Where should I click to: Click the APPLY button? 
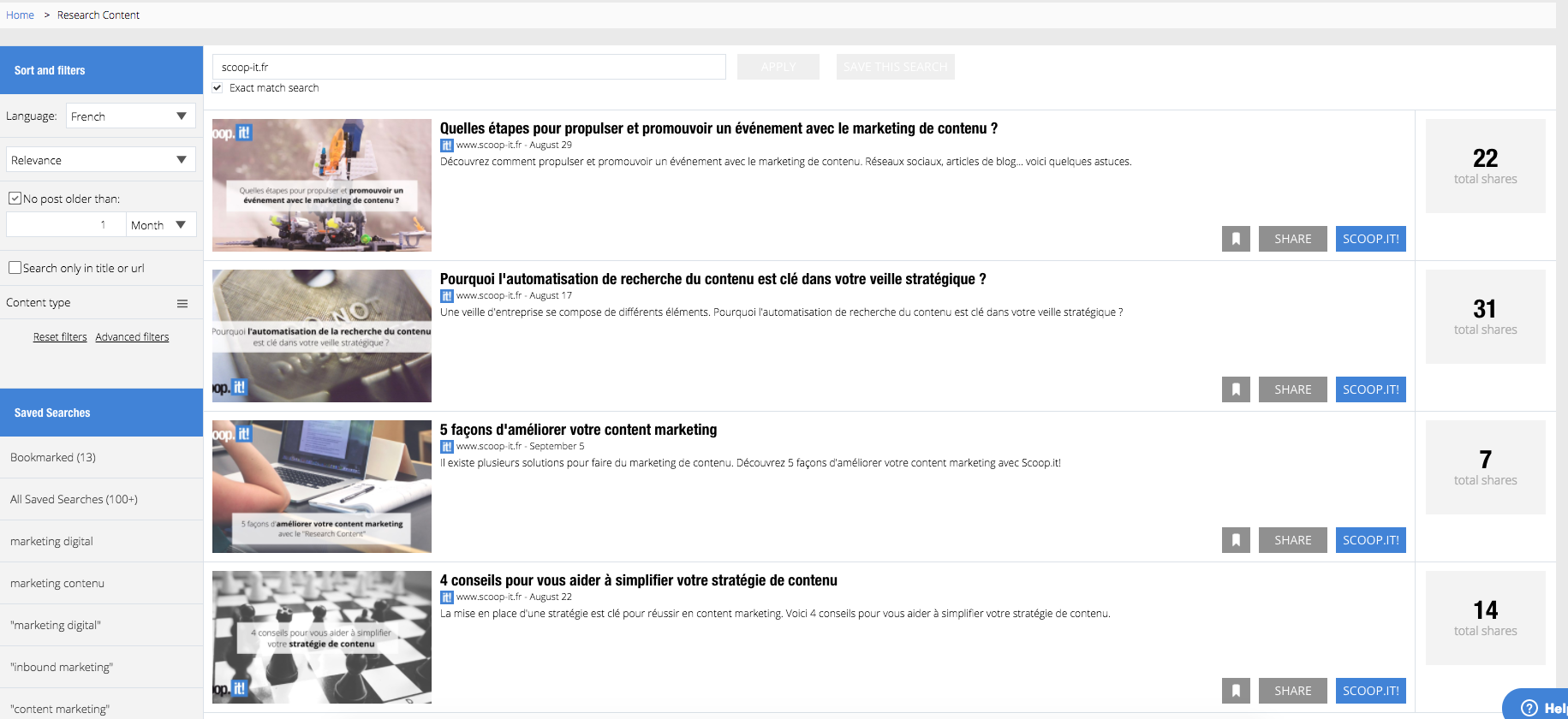click(x=778, y=67)
